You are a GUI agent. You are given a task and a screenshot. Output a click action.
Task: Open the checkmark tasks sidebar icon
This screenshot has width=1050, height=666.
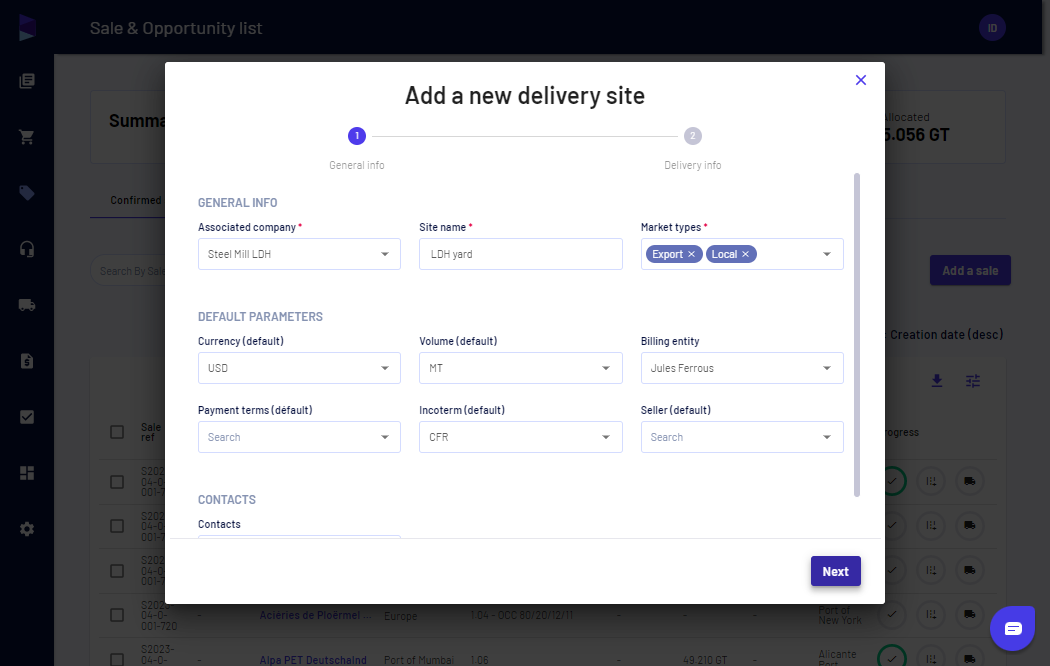pyautogui.click(x=27, y=417)
